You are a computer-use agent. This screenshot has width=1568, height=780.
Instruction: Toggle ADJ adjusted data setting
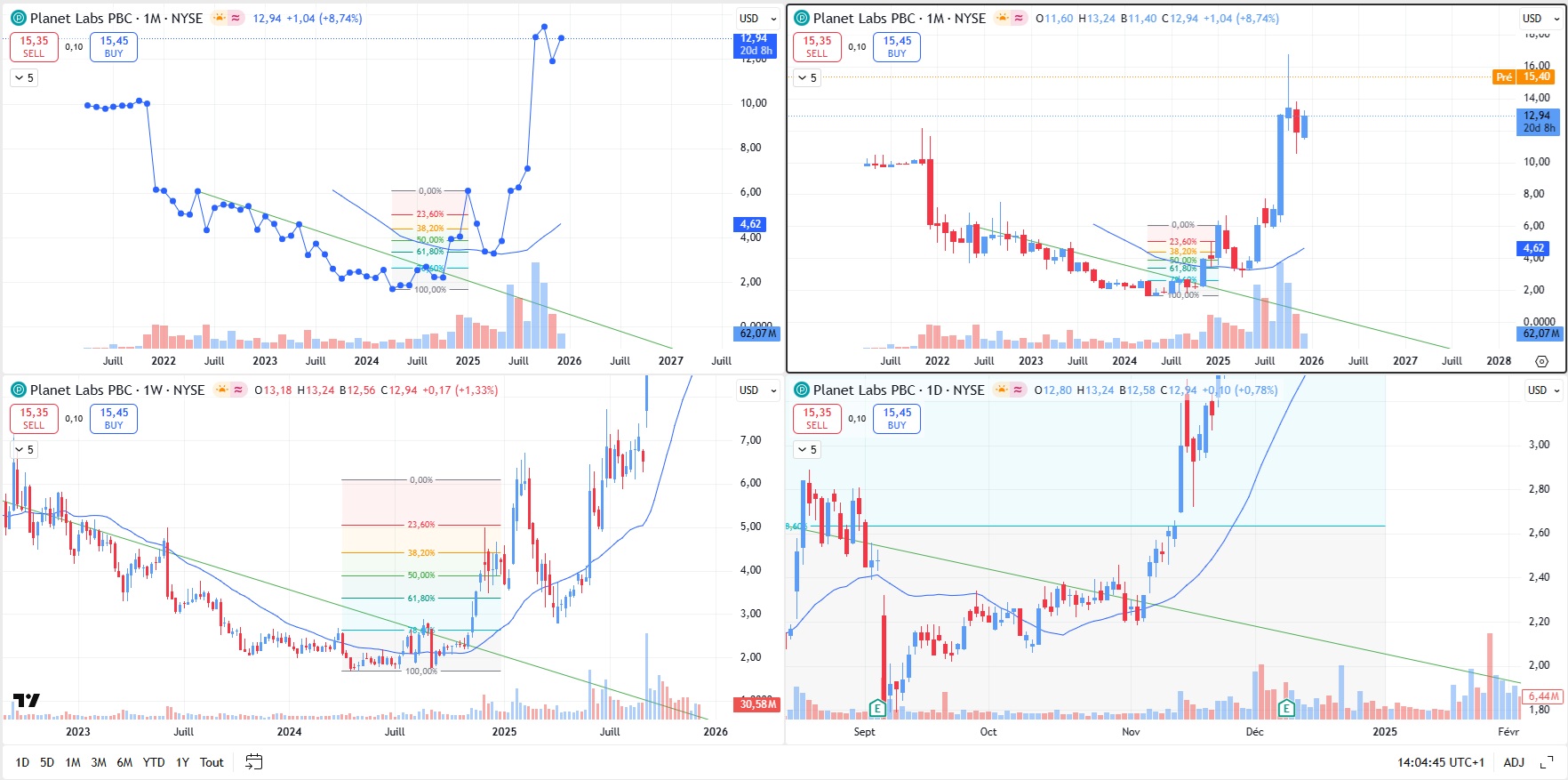1514,762
